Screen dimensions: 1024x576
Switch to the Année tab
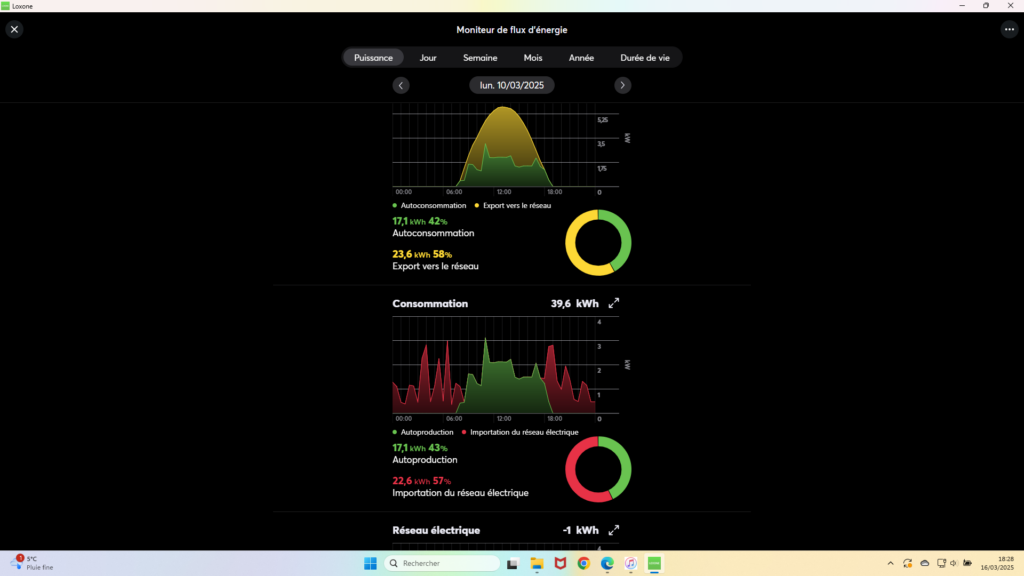[581, 58]
